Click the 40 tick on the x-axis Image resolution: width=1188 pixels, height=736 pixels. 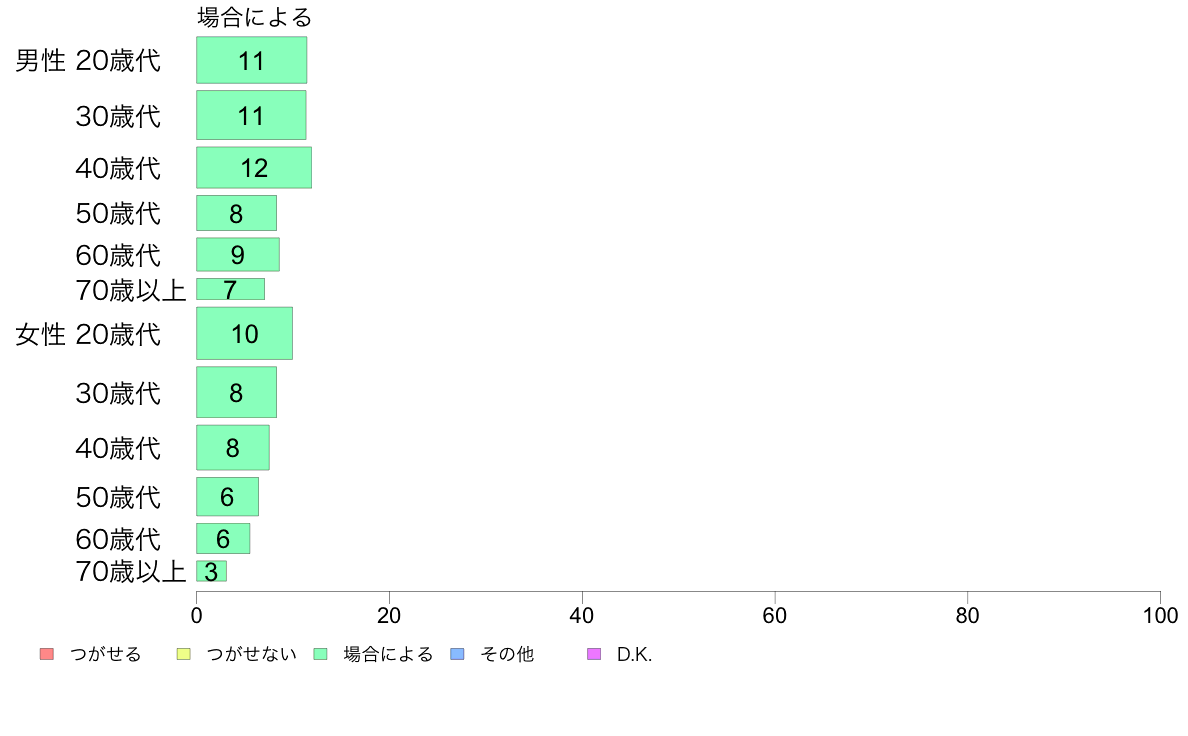pyautogui.click(x=582, y=615)
